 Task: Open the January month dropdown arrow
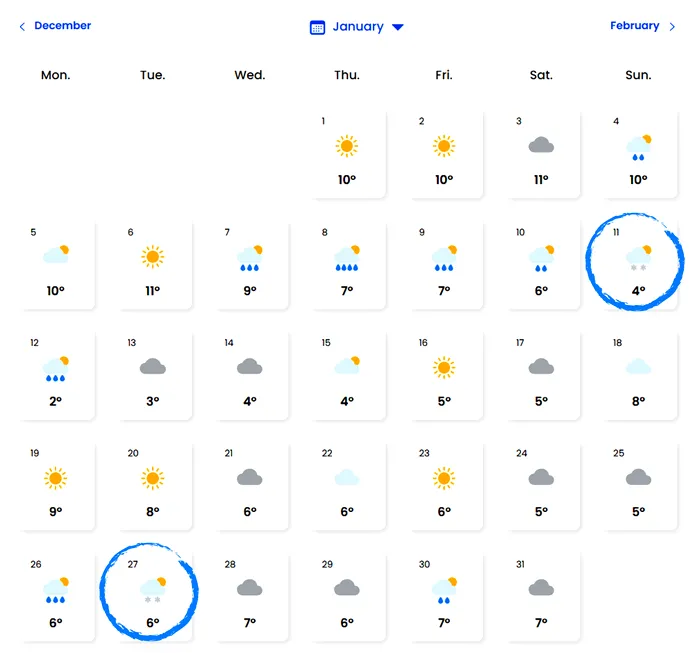398,27
